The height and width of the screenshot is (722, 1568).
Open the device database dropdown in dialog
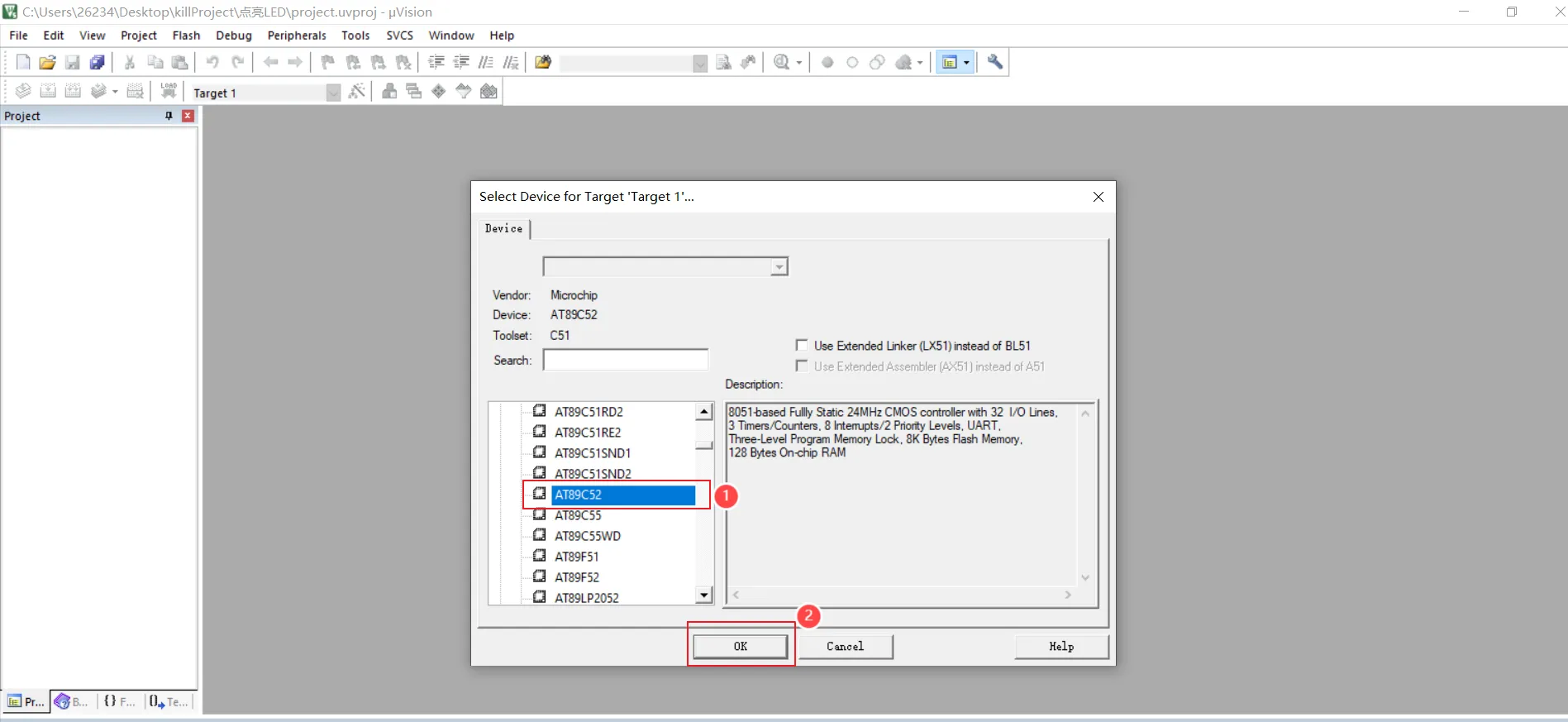click(779, 267)
